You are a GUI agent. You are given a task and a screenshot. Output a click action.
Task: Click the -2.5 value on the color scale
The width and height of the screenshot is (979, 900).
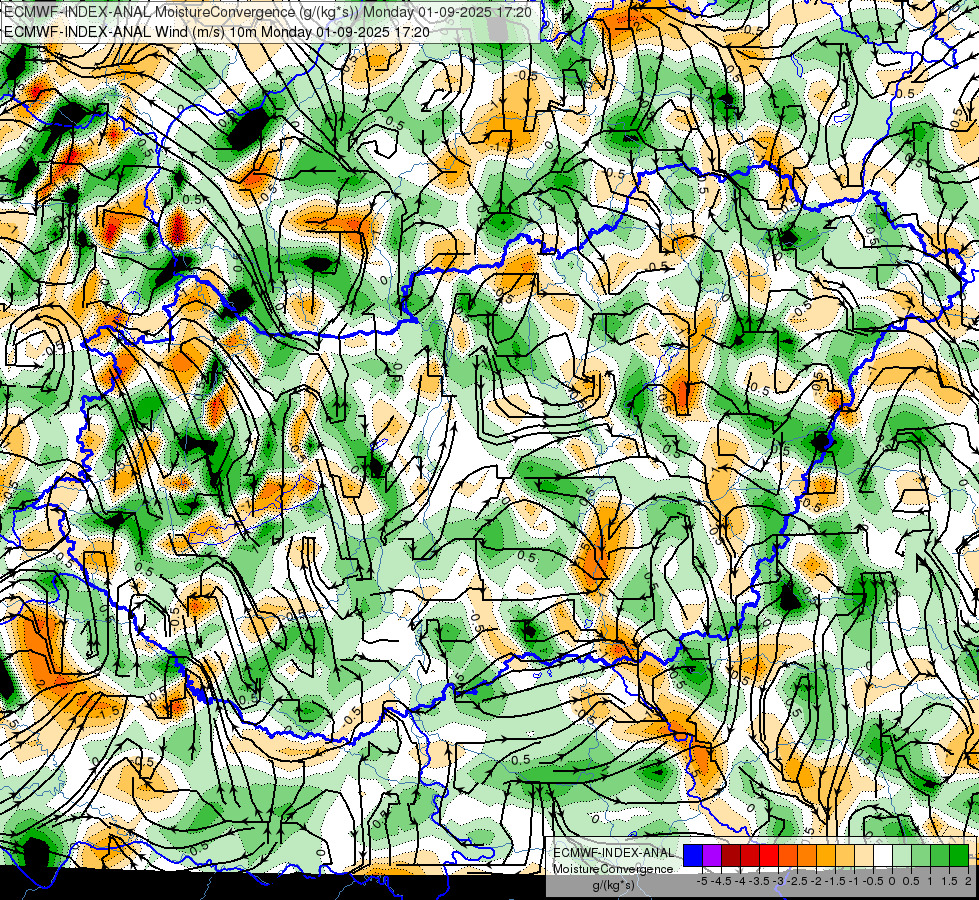(797, 881)
